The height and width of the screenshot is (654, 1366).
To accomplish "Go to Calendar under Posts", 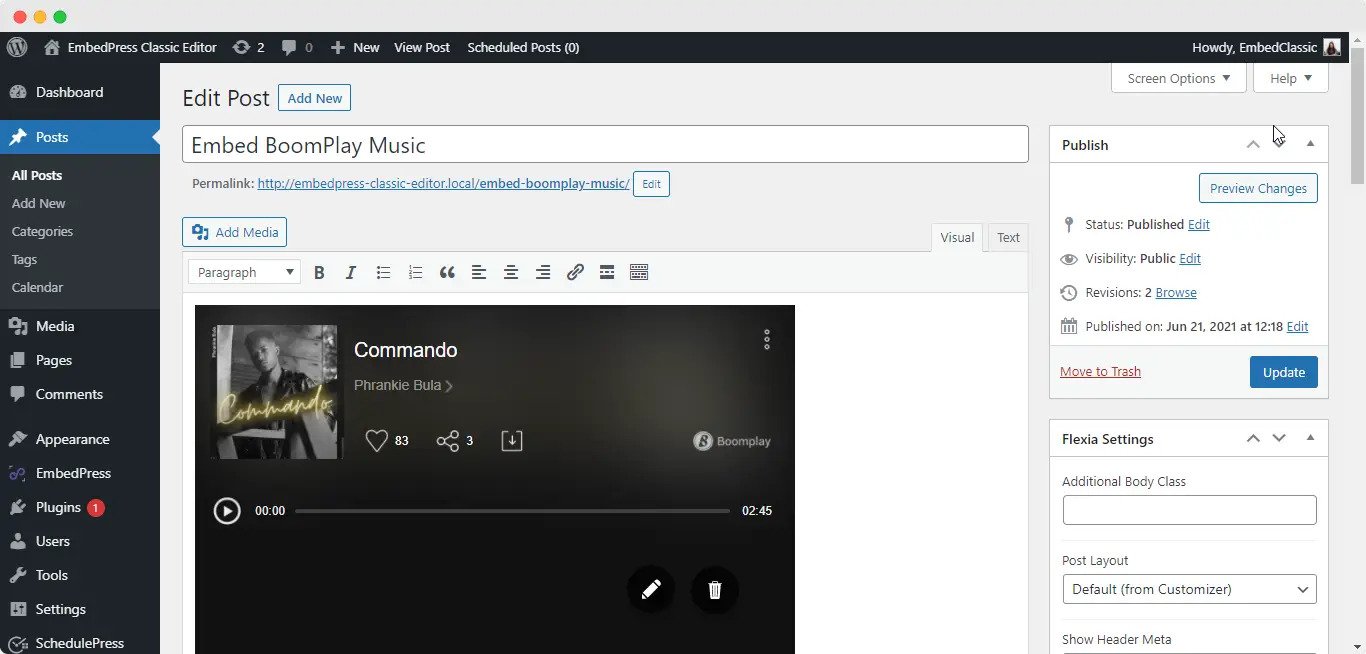I will point(37,287).
